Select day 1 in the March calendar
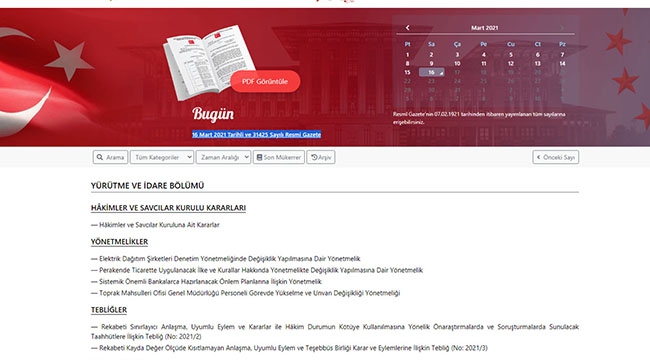This screenshot has height=360, width=650. pos(407,54)
